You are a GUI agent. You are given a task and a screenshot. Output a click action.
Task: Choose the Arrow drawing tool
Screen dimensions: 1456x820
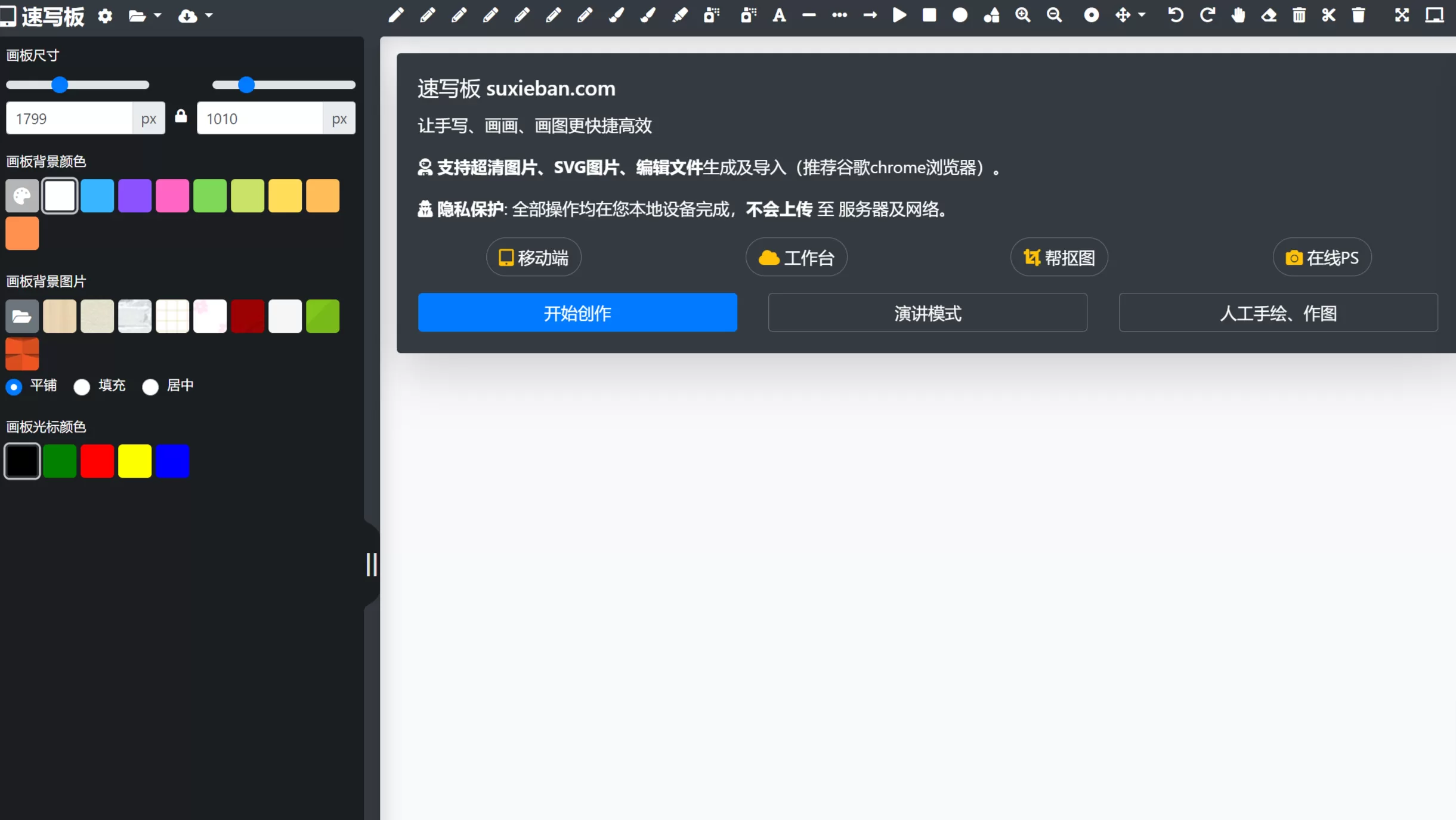tap(870, 15)
